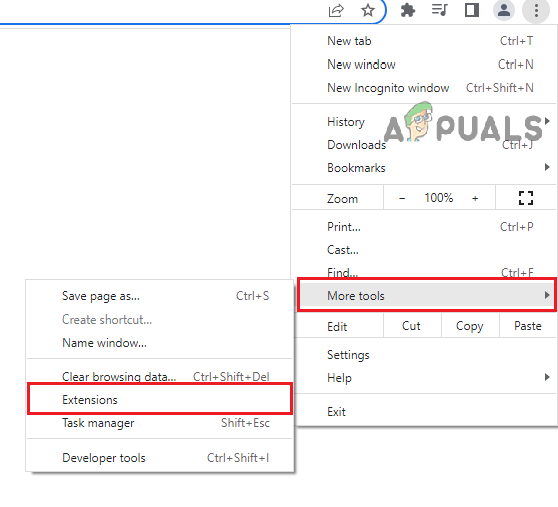The image size is (558, 507).
Task: Select Clear browsing data... in submenu
Action: coord(160,376)
